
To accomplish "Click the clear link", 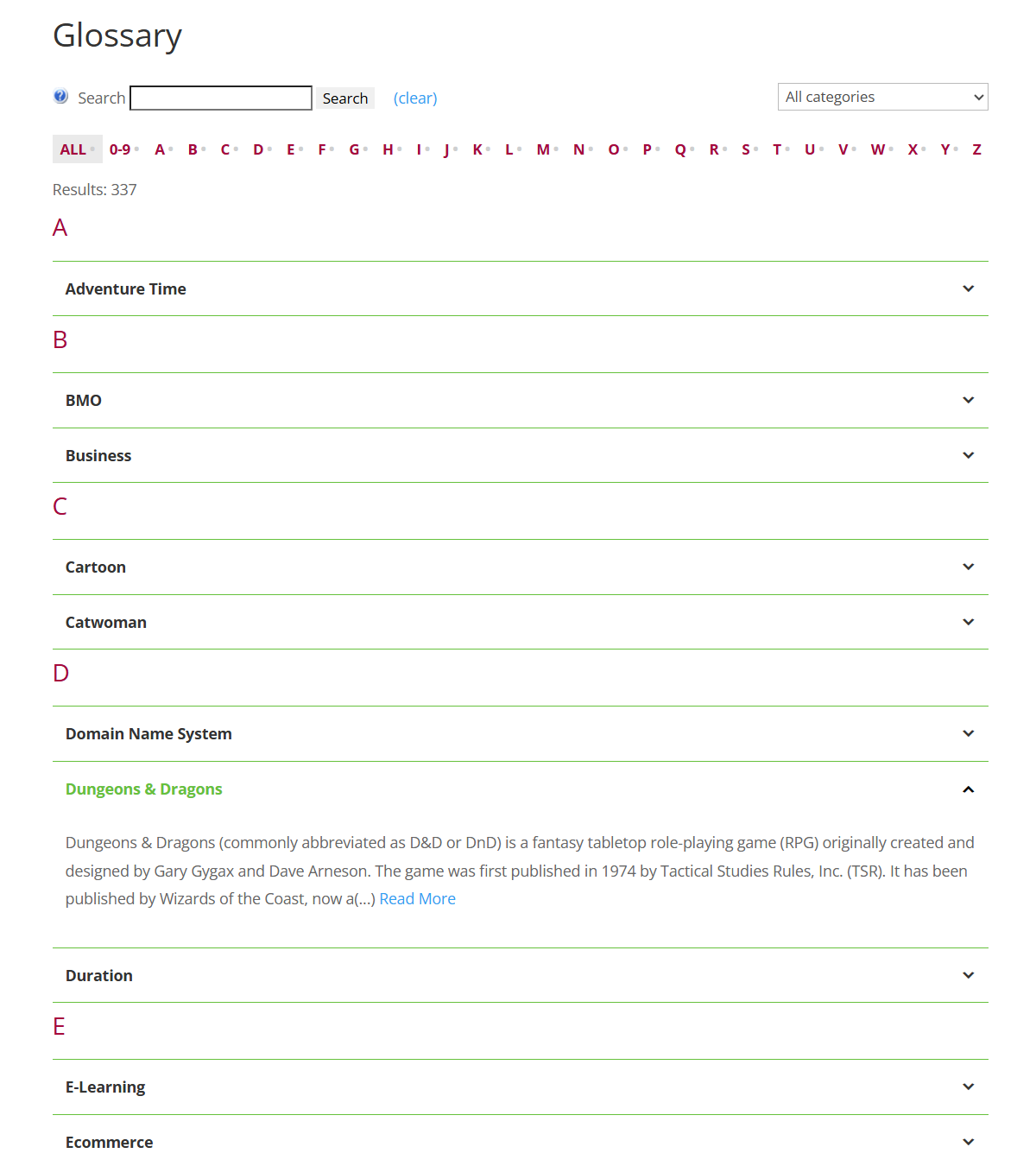I will 415,98.
